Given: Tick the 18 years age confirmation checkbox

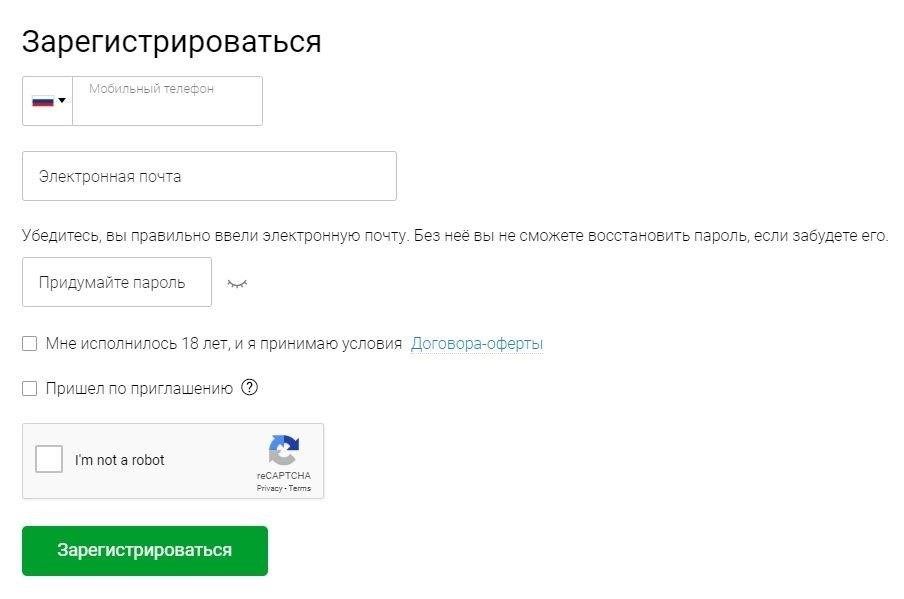Looking at the screenshot, I should point(29,344).
